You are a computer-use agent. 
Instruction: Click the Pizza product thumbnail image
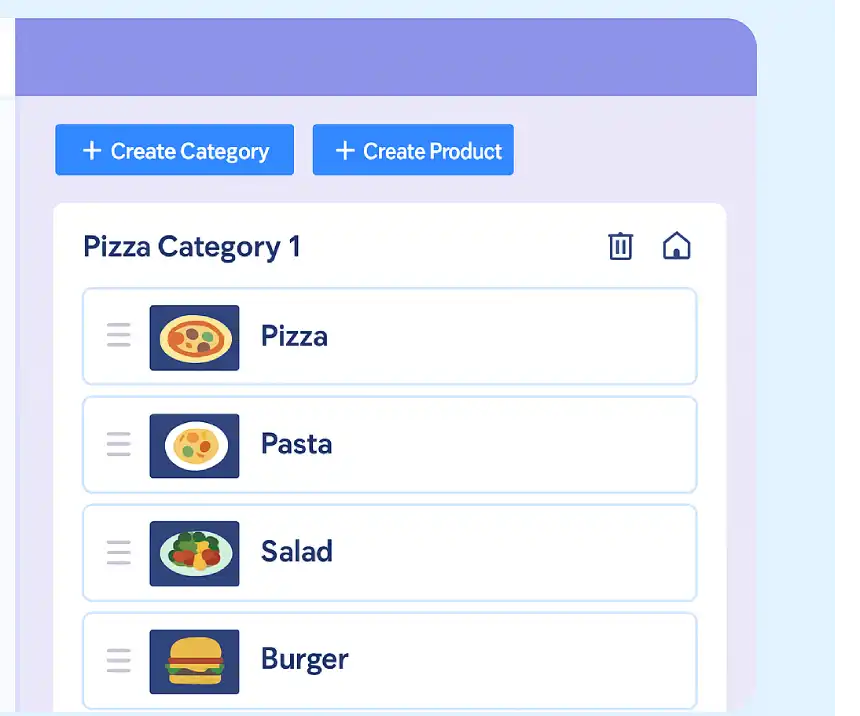pyautogui.click(x=194, y=336)
